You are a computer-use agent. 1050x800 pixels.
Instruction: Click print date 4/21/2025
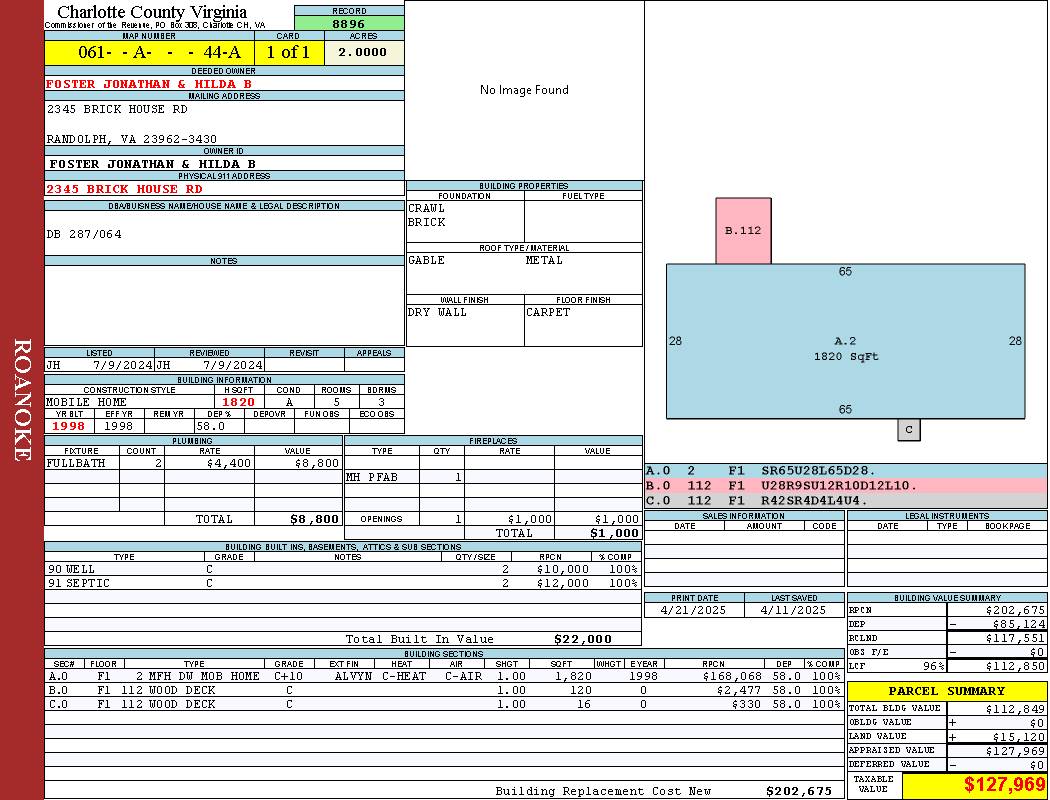pos(693,611)
